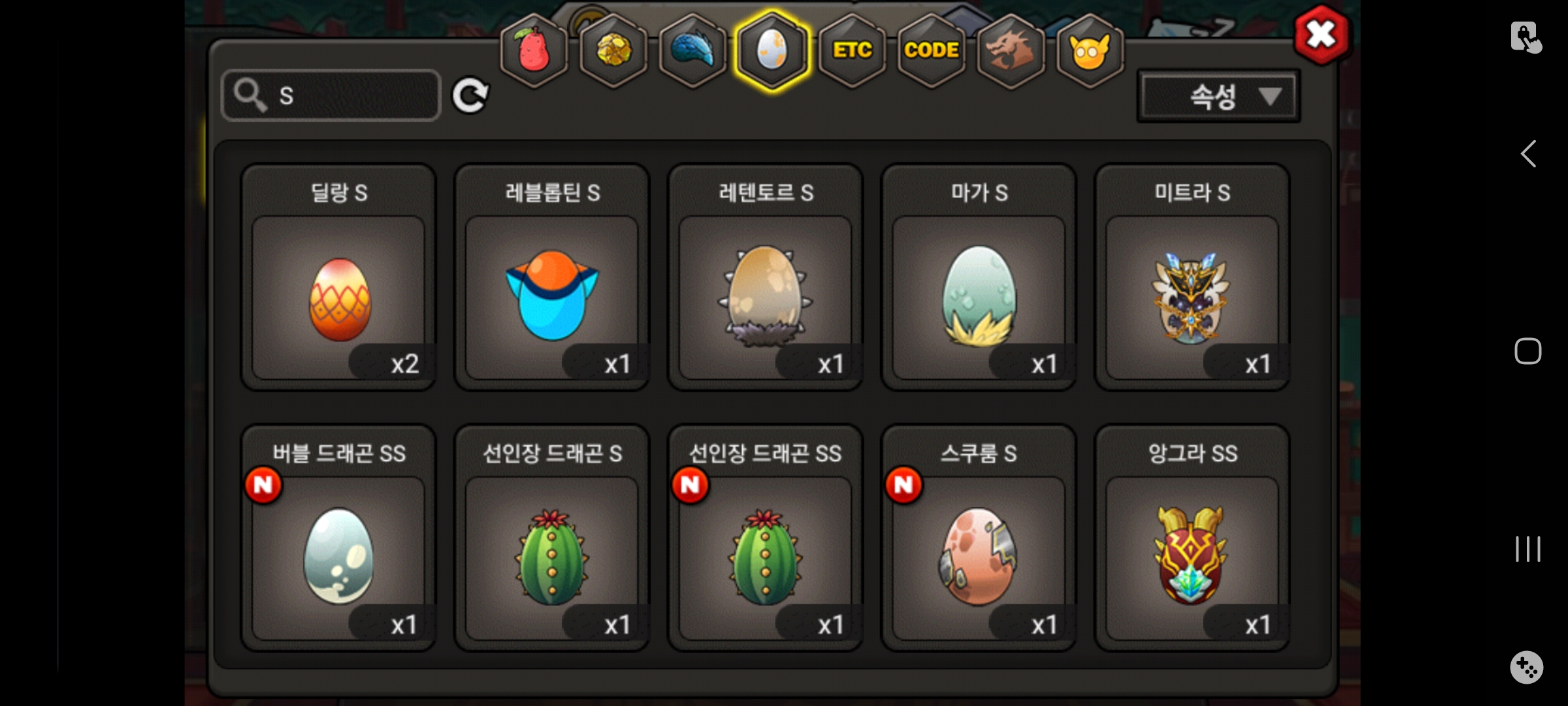Switch to the gold nugget tab

[613, 50]
